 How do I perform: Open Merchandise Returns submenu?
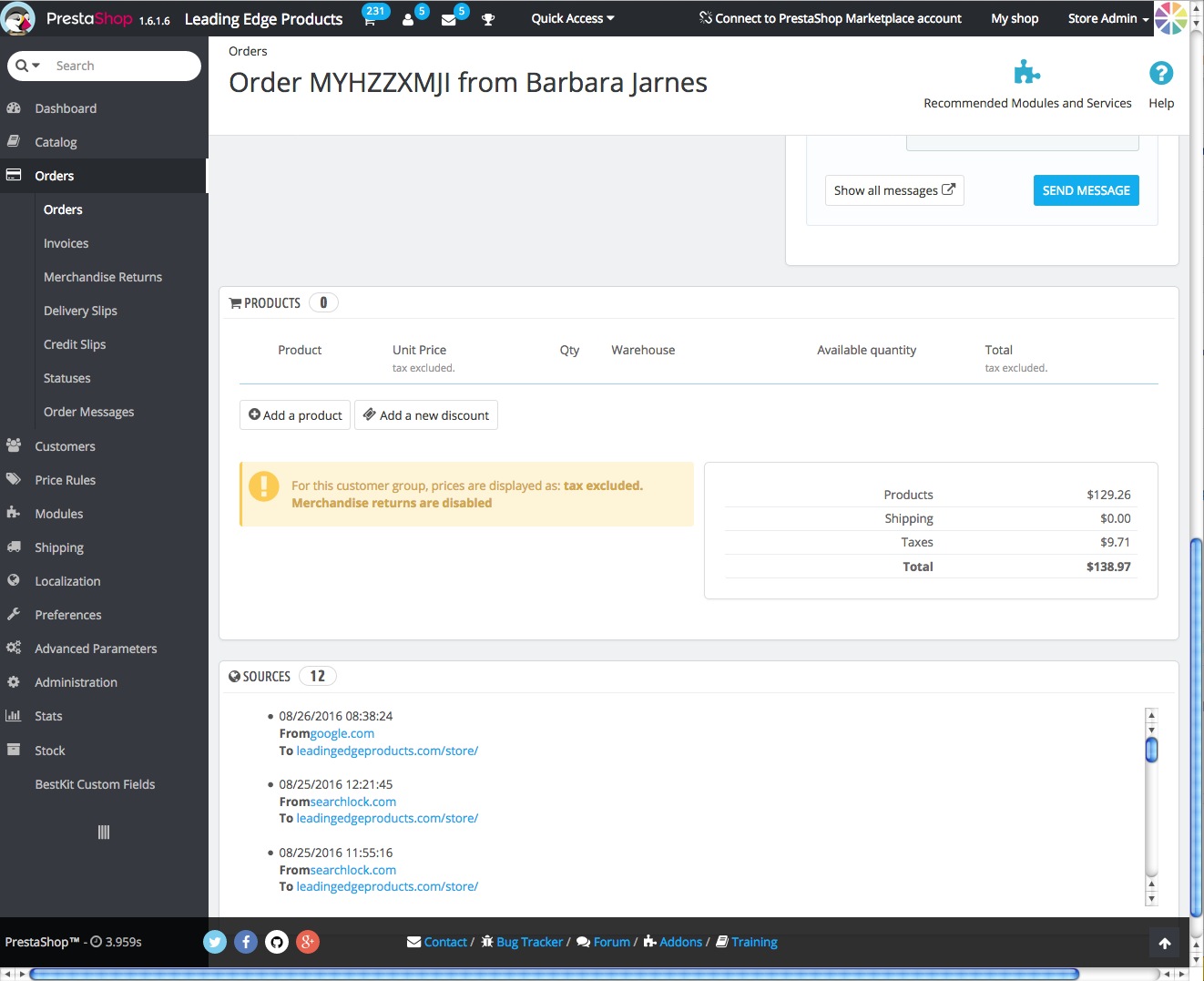click(103, 277)
